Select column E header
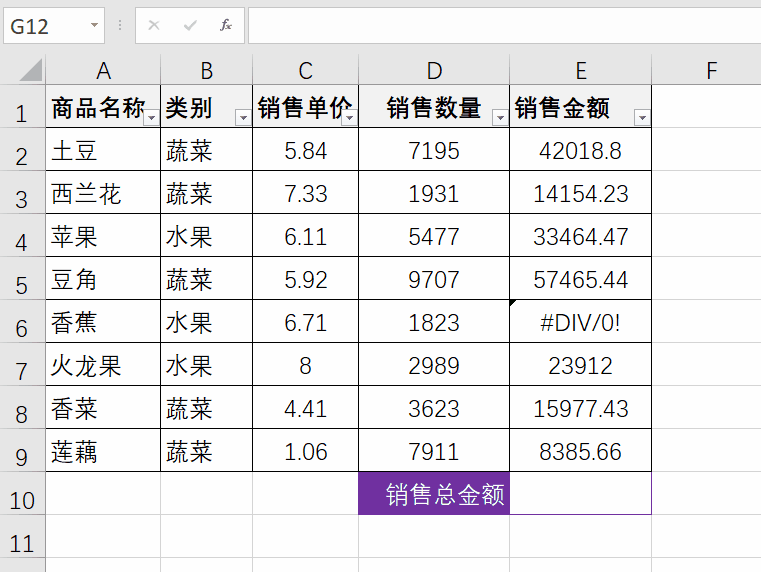The width and height of the screenshot is (761, 572). coord(580,70)
